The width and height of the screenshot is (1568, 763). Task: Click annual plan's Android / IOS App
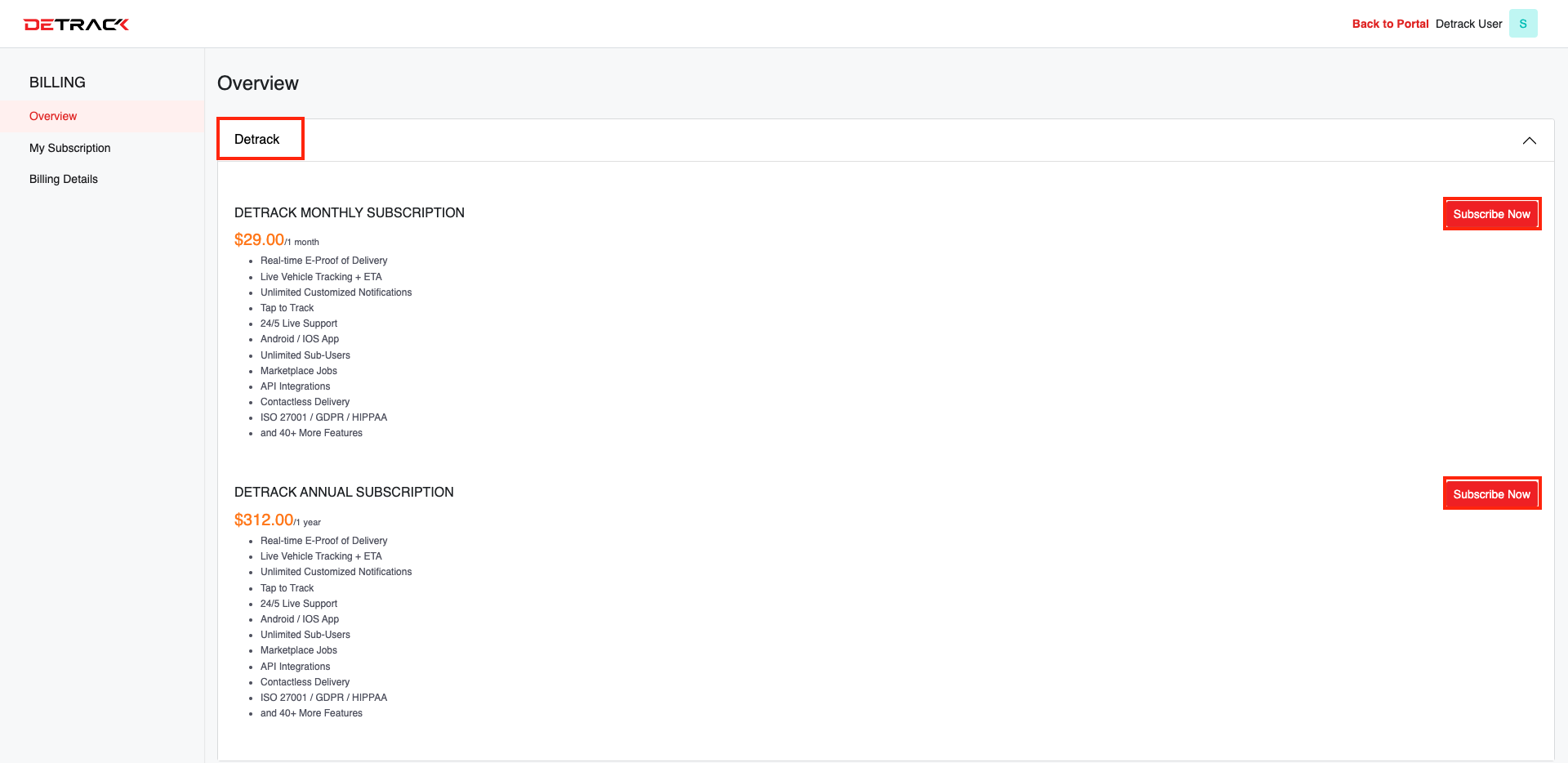(x=300, y=619)
